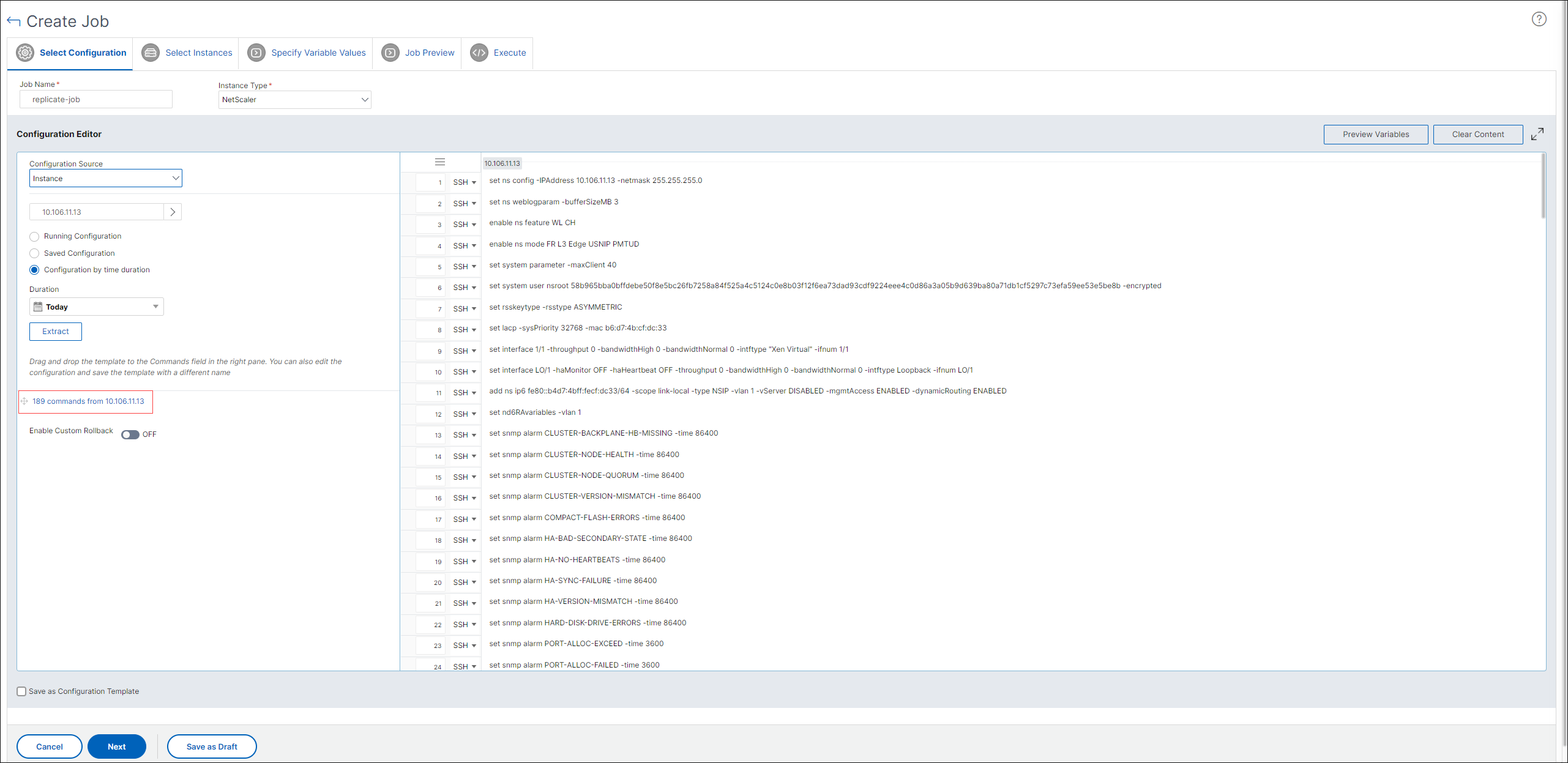Click the back arrow beside Create Job
This screenshot has height=763, width=1568.
coord(13,21)
